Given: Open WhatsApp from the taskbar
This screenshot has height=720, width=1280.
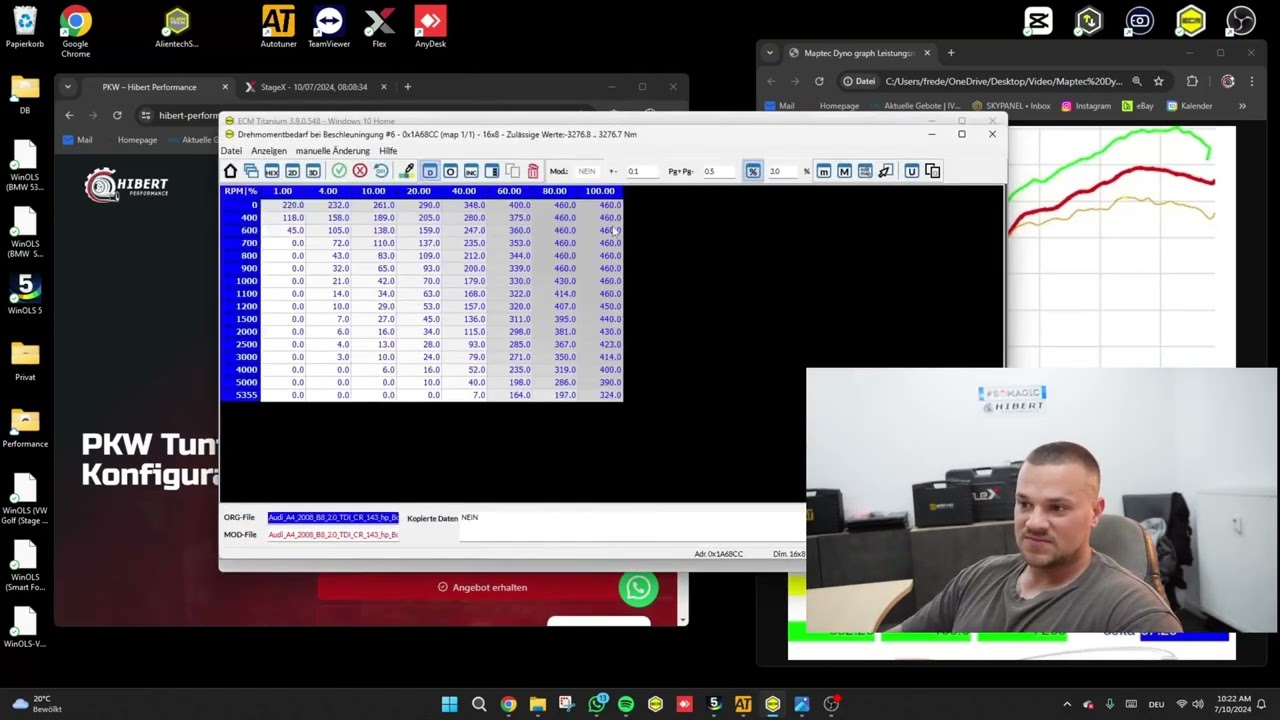Looking at the screenshot, I should point(597,704).
